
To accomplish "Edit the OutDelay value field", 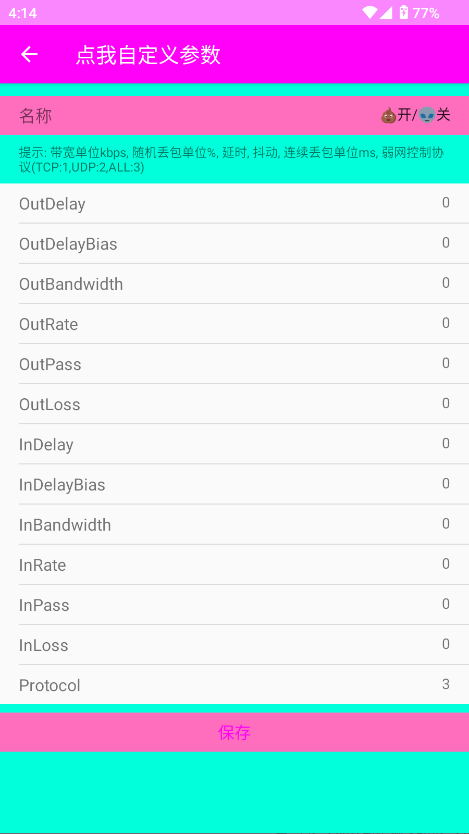I will click(446, 203).
